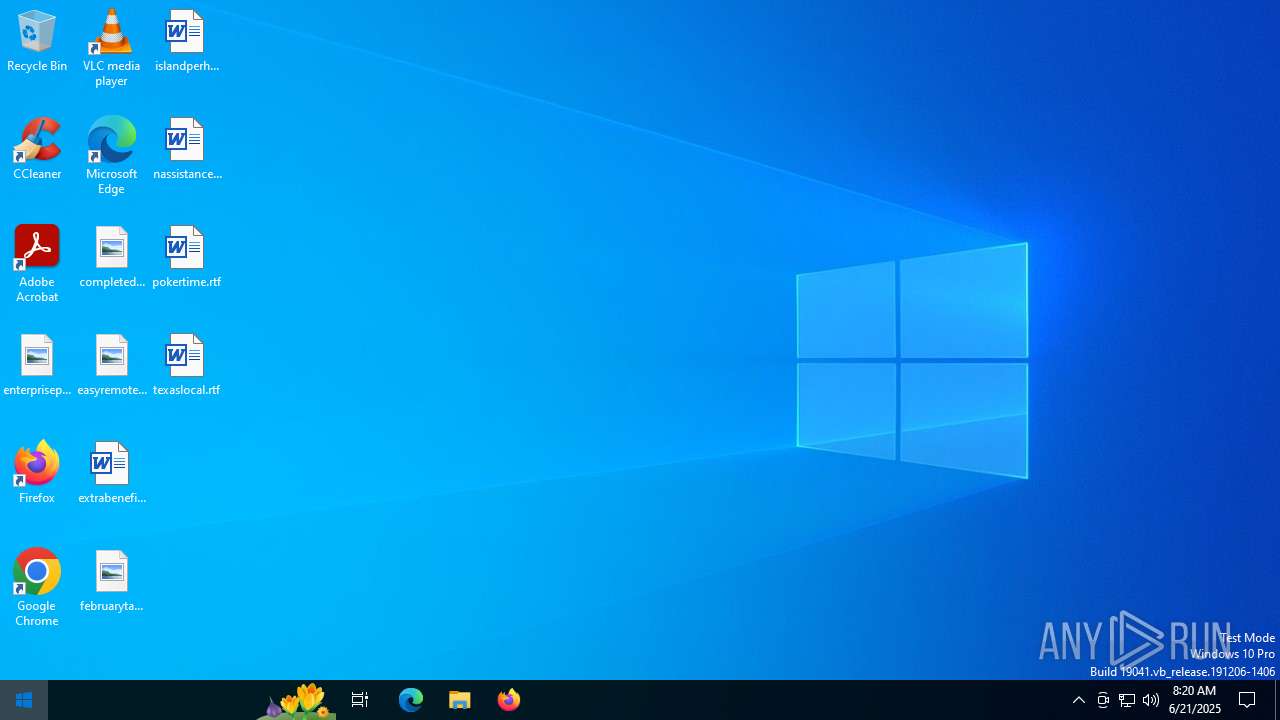Open the Action Center notifications icon
This screenshot has height=720, width=1280.
click(x=1248, y=700)
